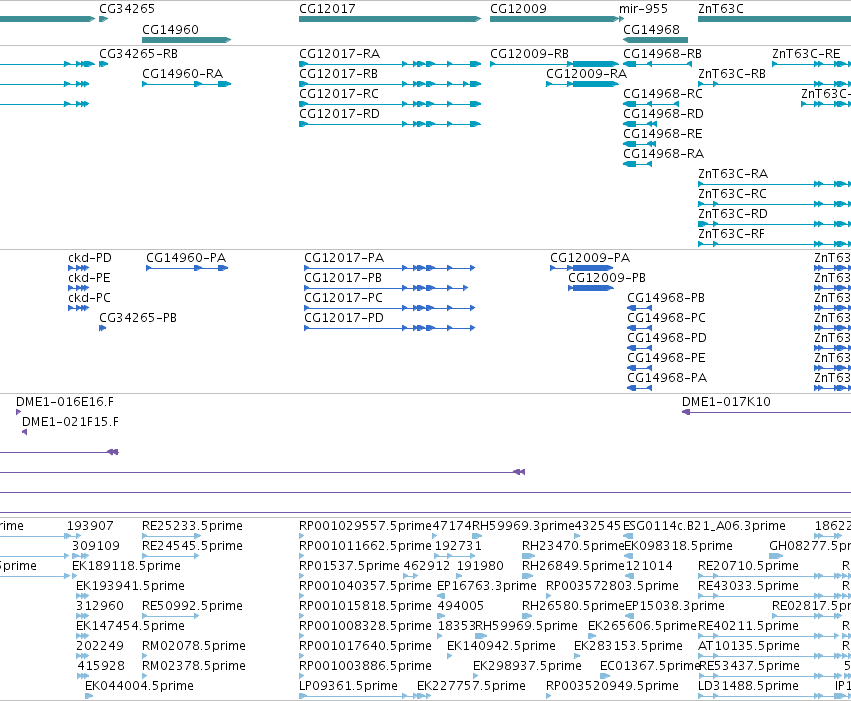
Task: Select EST LP09361.5prime
Action: pyautogui.click(x=348, y=686)
